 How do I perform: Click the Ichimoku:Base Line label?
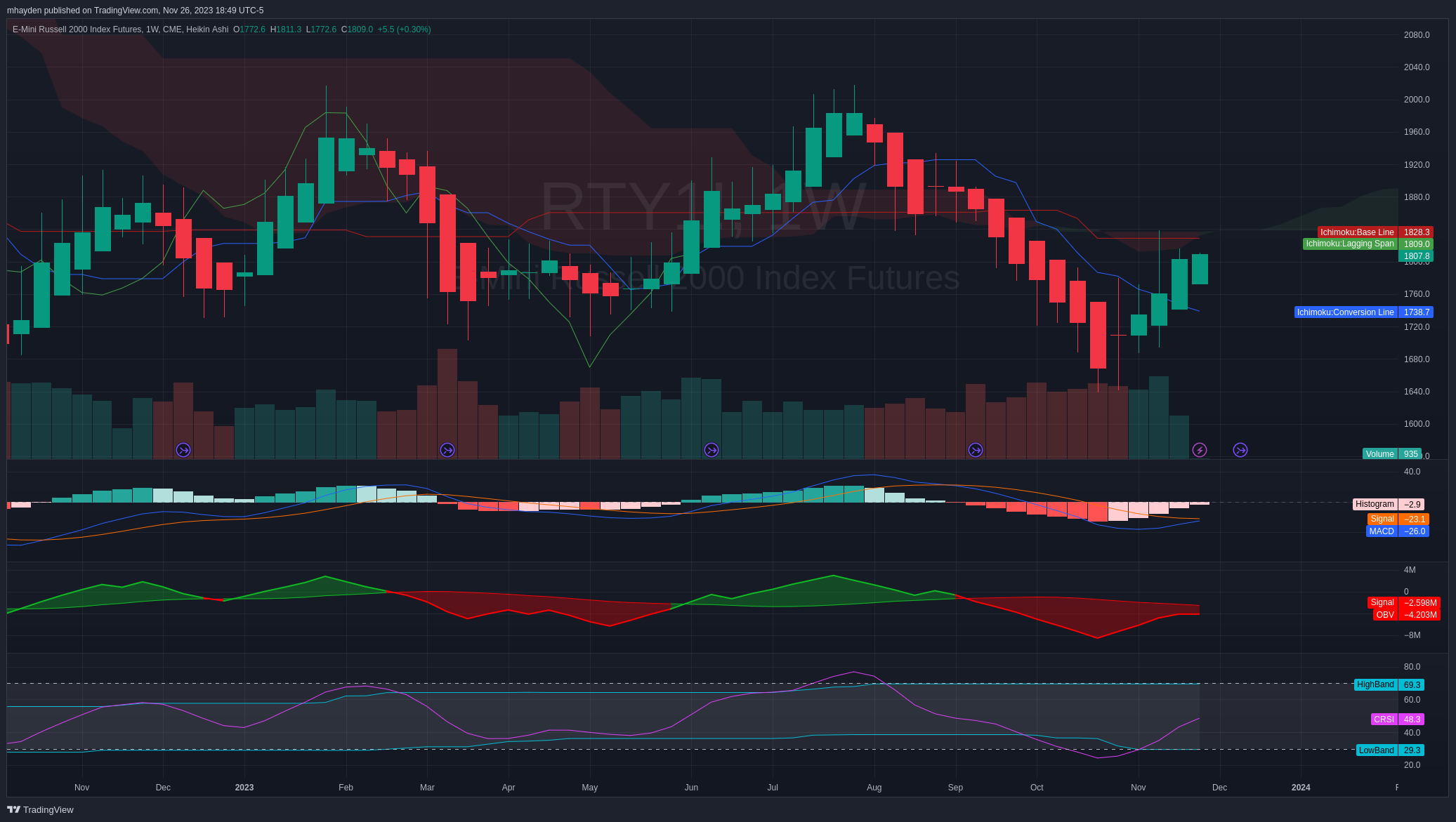point(1357,232)
